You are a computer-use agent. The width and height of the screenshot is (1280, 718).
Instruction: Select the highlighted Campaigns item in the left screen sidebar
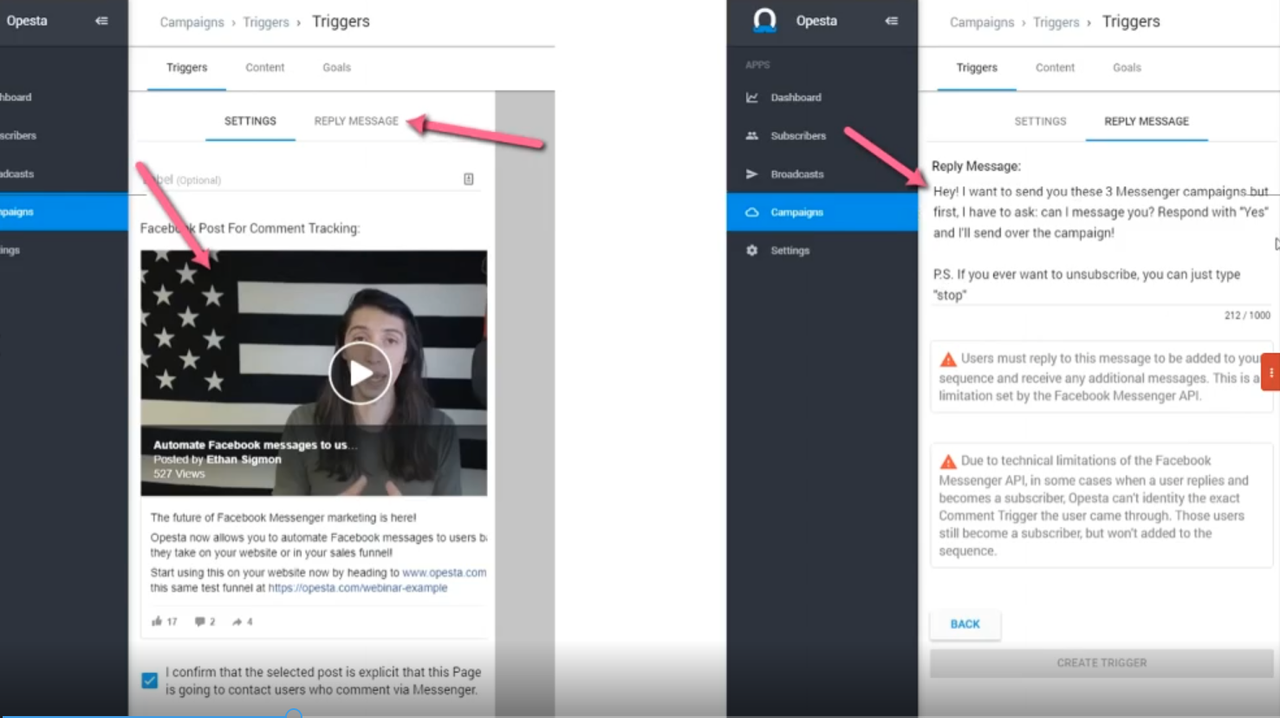tap(64, 212)
